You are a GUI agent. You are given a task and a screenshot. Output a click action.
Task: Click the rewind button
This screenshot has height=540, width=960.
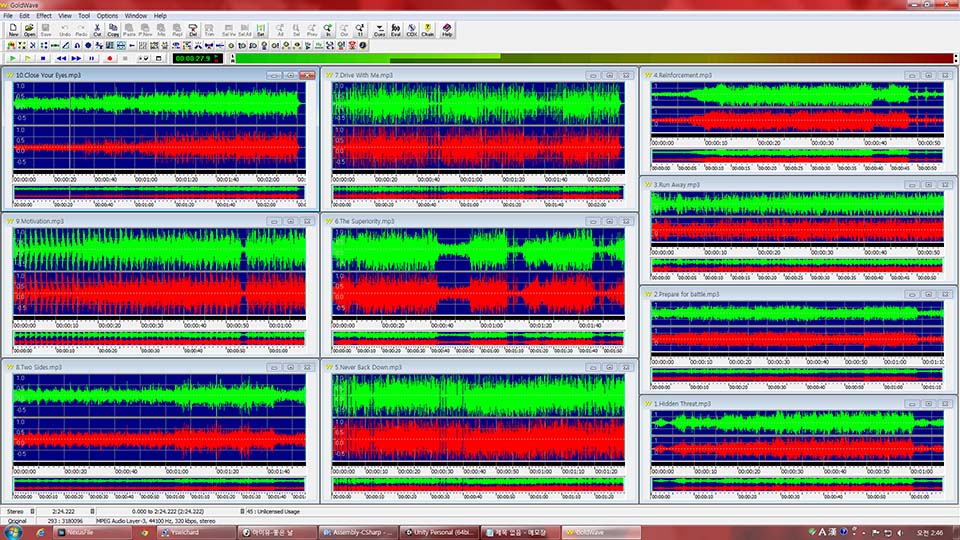(x=61, y=58)
